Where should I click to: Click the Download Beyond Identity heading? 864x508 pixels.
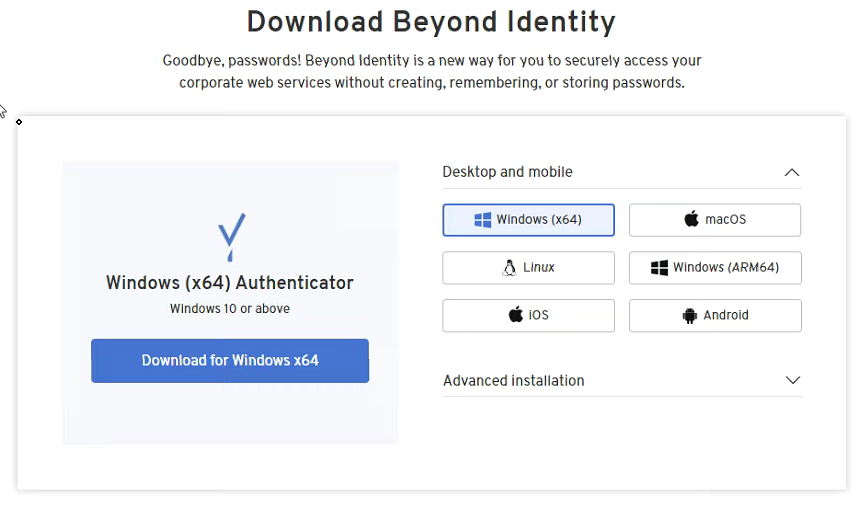[x=431, y=21]
